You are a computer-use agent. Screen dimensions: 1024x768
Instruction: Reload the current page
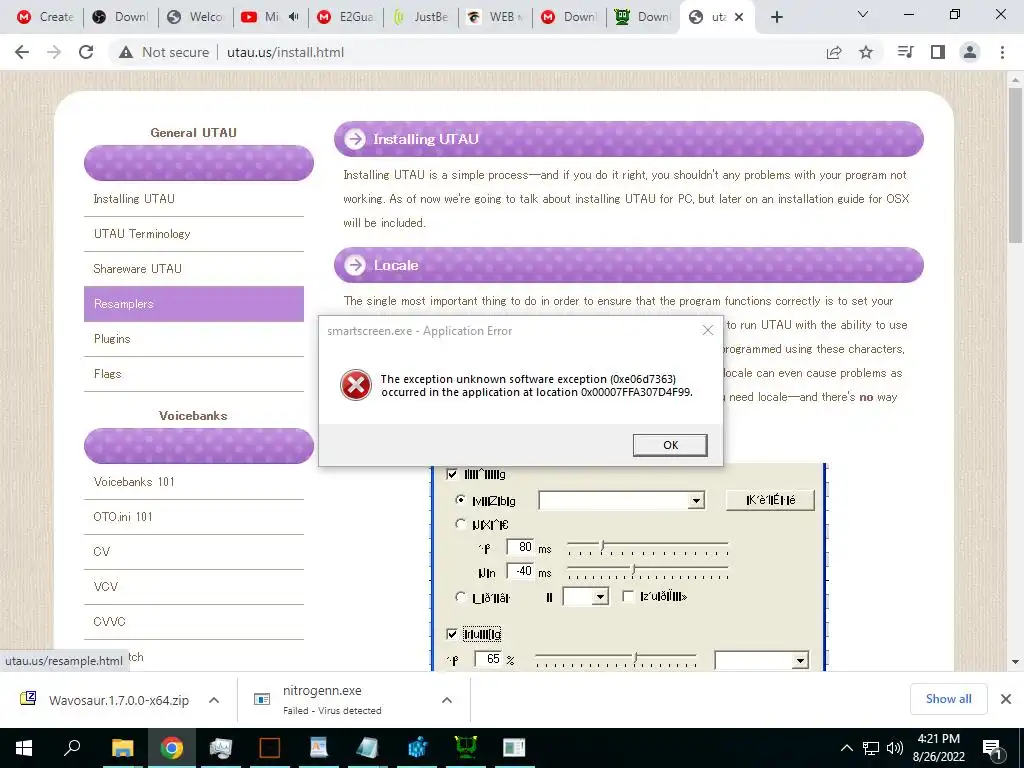(86, 52)
